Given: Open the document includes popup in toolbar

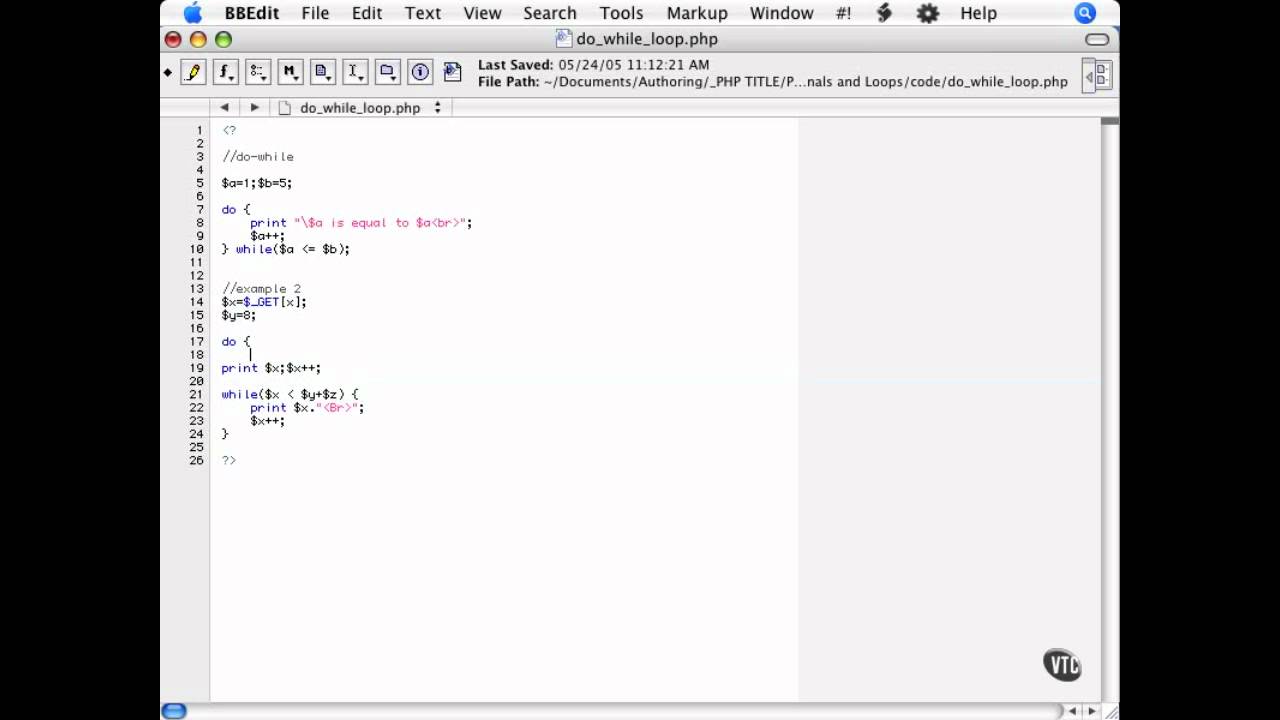Looking at the screenshot, I should coord(322,72).
